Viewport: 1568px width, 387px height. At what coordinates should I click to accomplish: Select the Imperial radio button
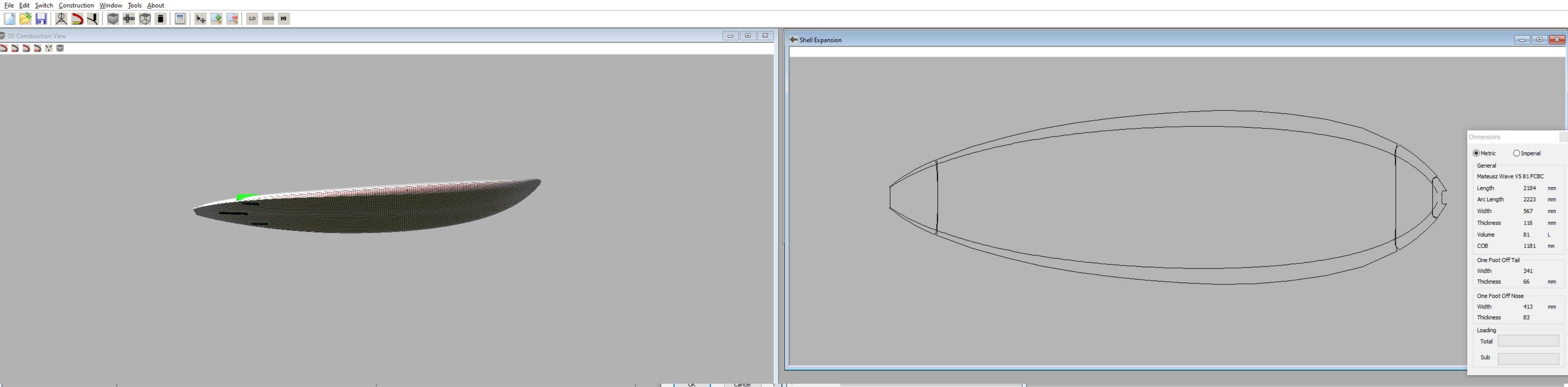(1516, 153)
